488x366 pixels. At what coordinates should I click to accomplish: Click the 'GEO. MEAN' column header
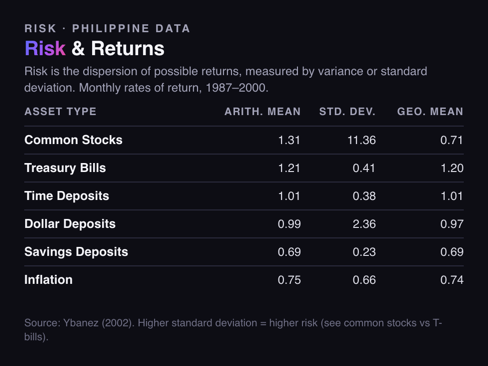tap(430, 111)
